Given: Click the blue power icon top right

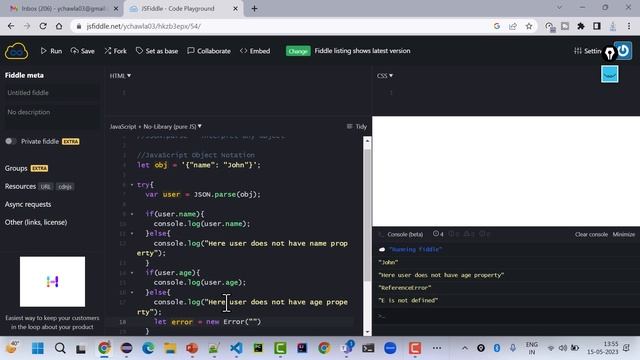Looking at the screenshot, I should 623,51.
